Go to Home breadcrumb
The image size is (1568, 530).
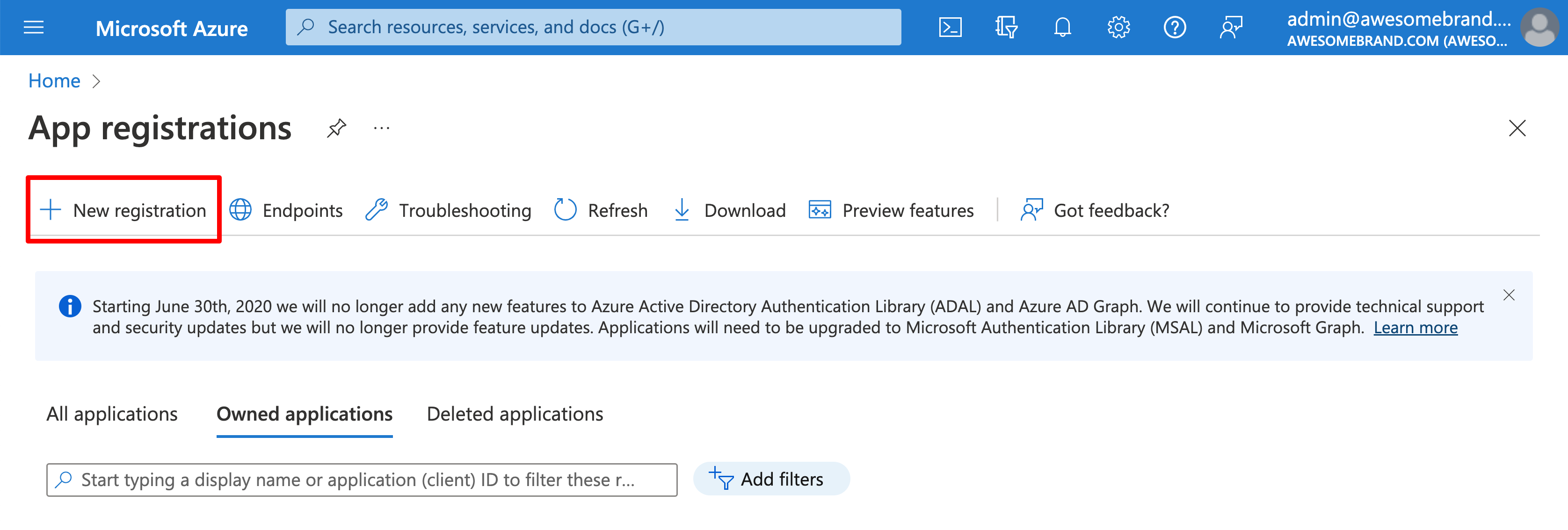[x=54, y=81]
